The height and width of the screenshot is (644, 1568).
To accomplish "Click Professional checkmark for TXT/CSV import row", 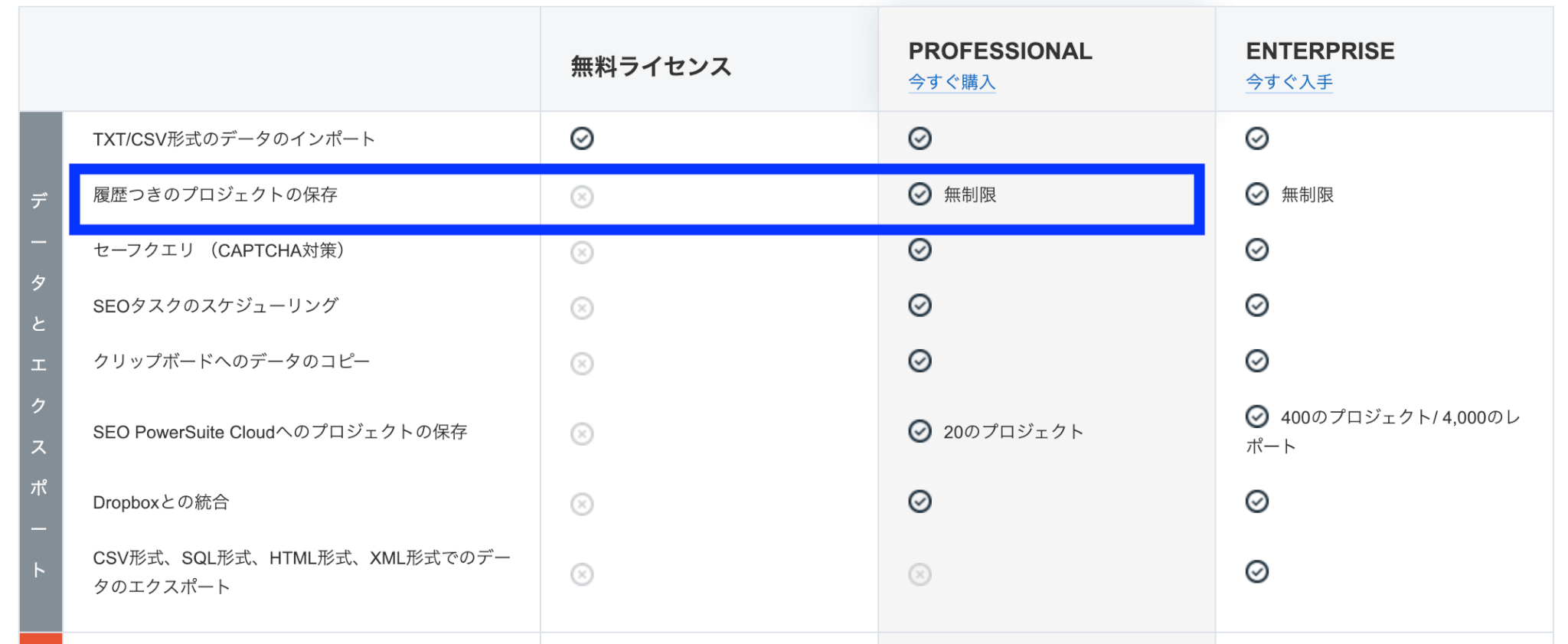I will point(920,139).
